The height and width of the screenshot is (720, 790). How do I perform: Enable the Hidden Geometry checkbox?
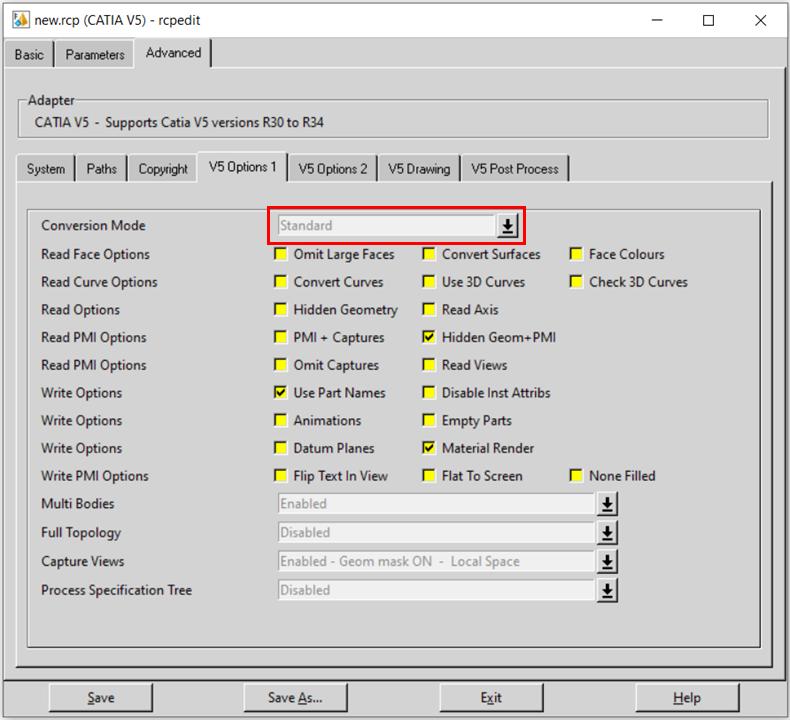(x=280, y=309)
